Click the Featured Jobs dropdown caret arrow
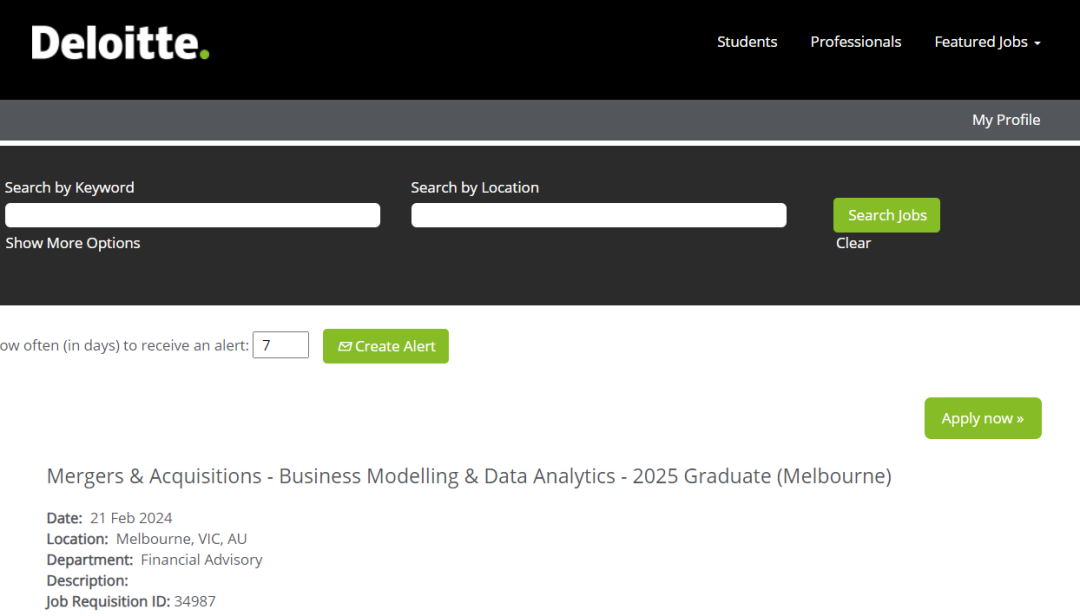 1037,43
